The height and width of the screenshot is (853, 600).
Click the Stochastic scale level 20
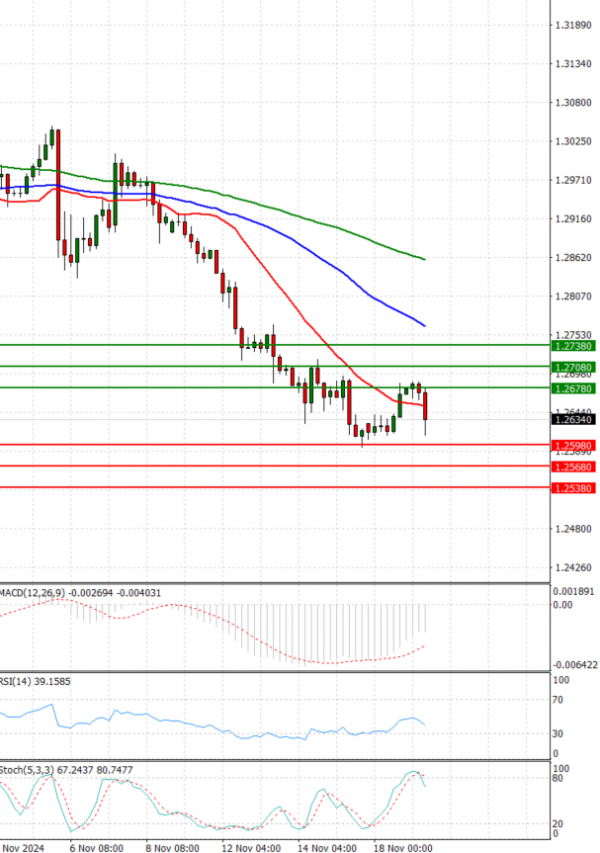coord(558,824)
